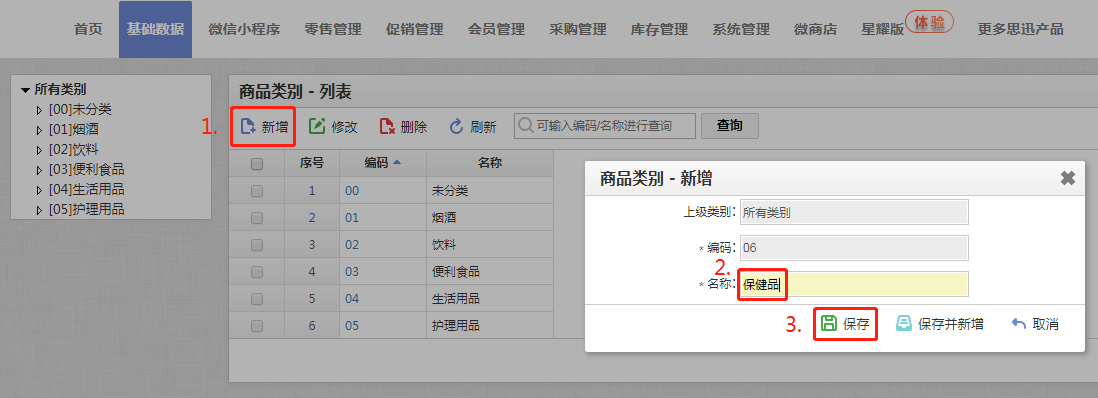Click the 名称 input field with 保健品
The height and width of the screenshot is (398, 1098).
pos(854,284)
